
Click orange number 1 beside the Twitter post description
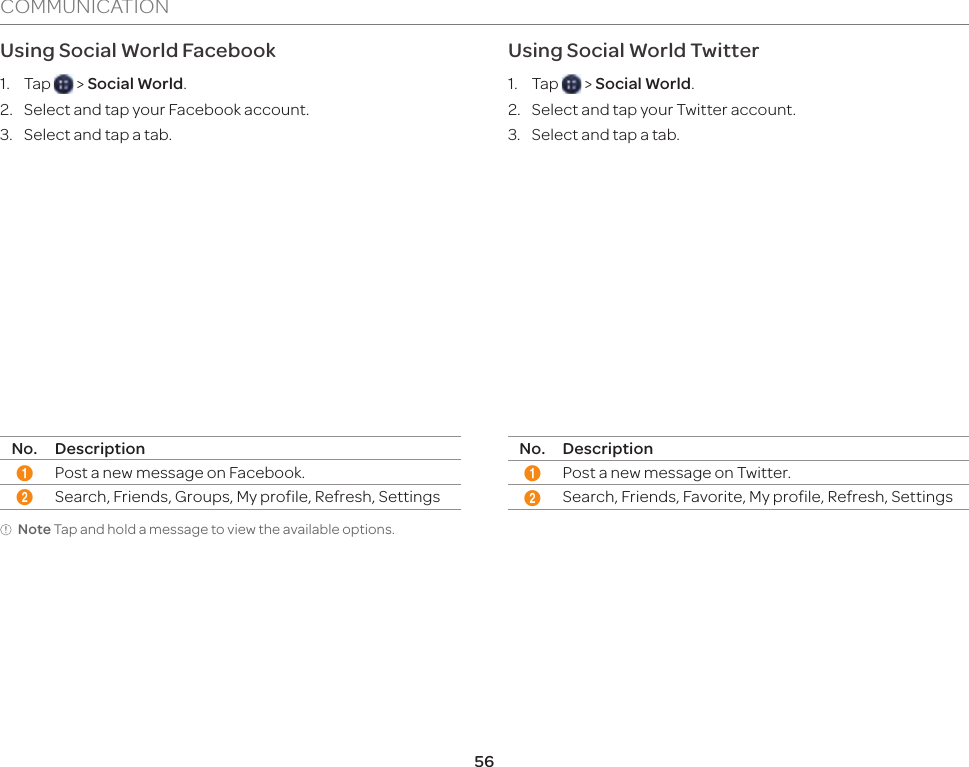(532, 473)
